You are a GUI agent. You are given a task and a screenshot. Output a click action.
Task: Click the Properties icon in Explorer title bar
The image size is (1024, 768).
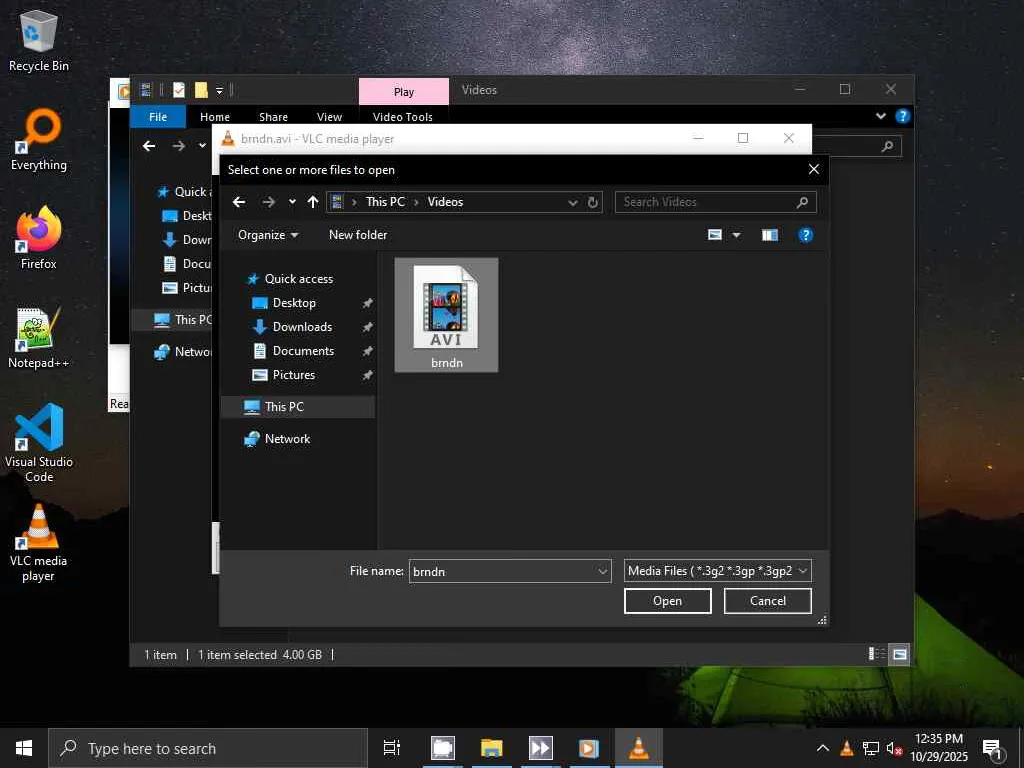(x=179, y=90)
